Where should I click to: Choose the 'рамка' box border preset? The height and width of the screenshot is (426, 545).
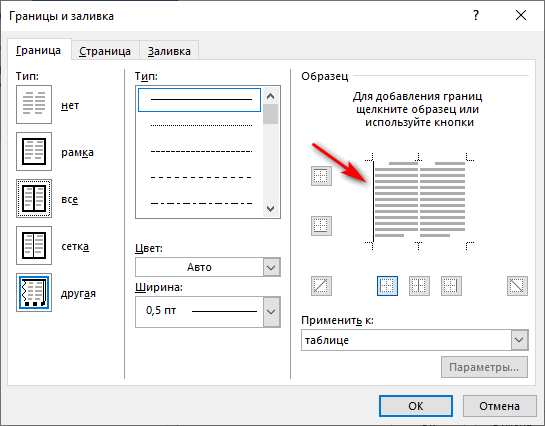click(x=34, y=151)
